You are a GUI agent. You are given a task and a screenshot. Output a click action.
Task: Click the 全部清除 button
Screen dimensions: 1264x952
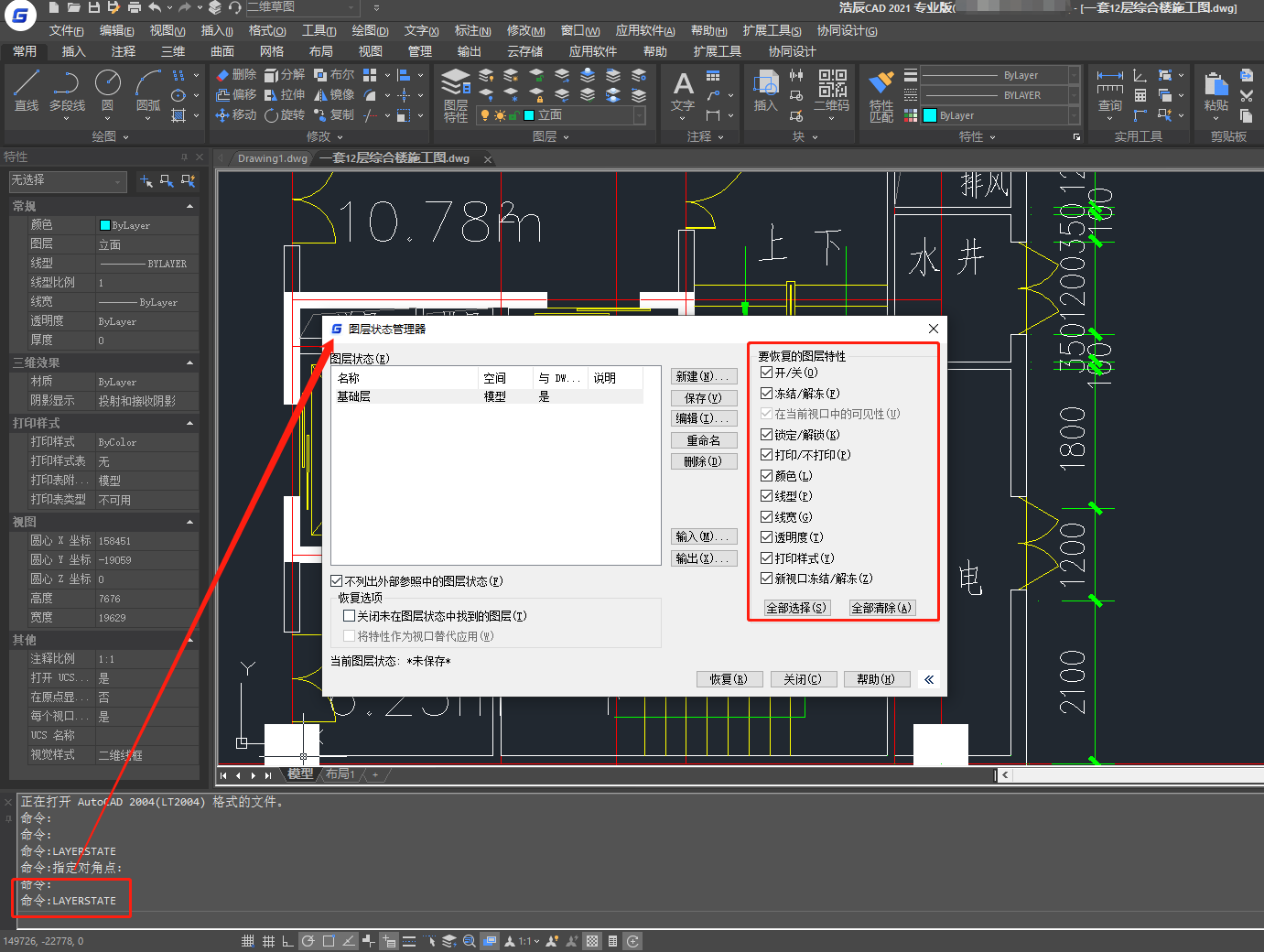click(880, 608)
